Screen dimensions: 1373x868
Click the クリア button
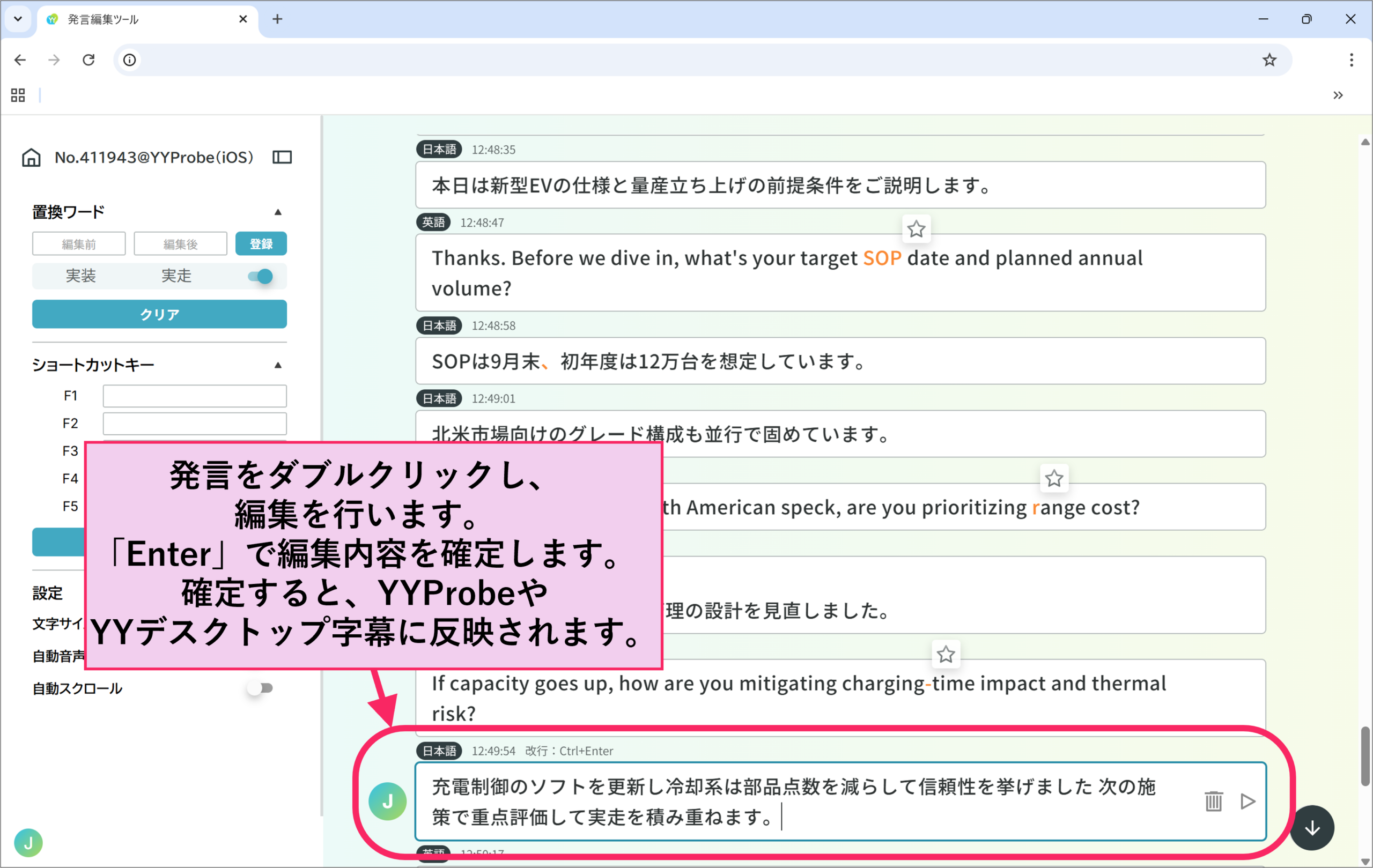click(159, 314)
